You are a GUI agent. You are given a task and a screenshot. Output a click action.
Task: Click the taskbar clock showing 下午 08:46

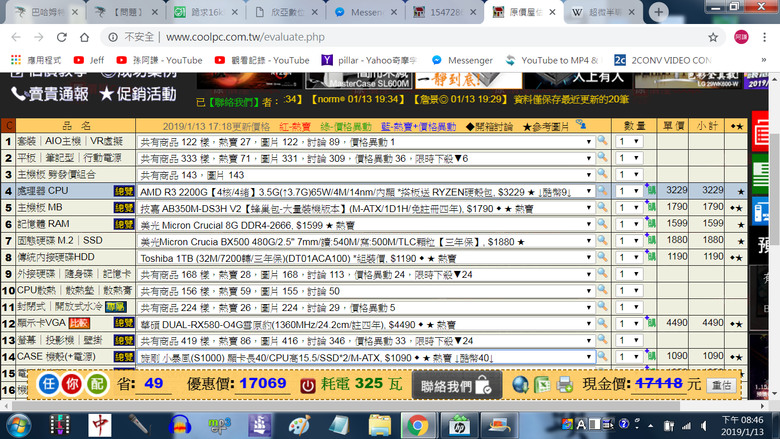coord(742,426)
